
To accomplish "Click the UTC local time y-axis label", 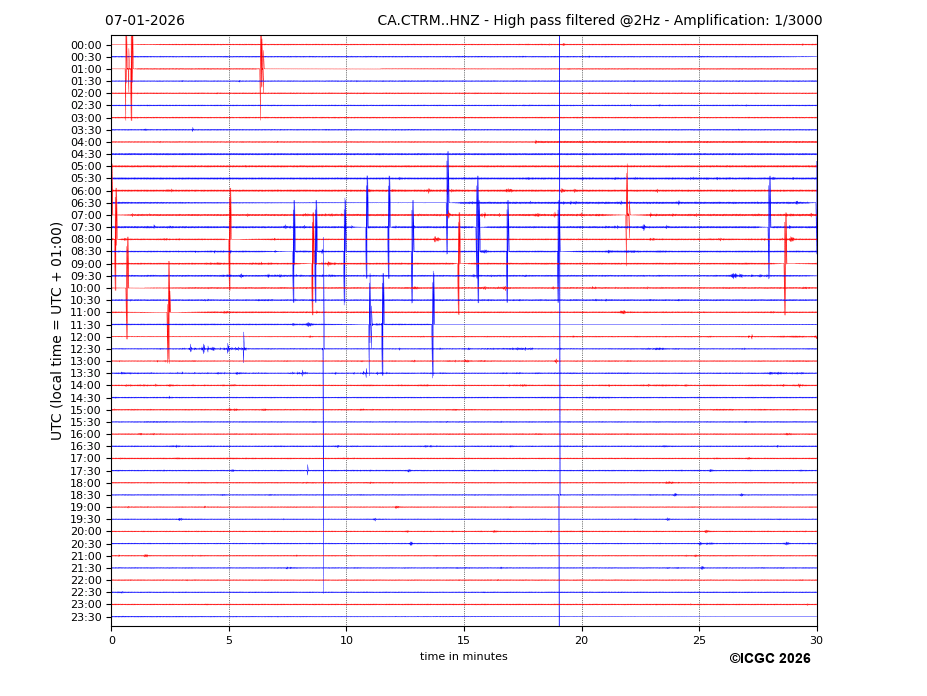I will pos(57,331).
